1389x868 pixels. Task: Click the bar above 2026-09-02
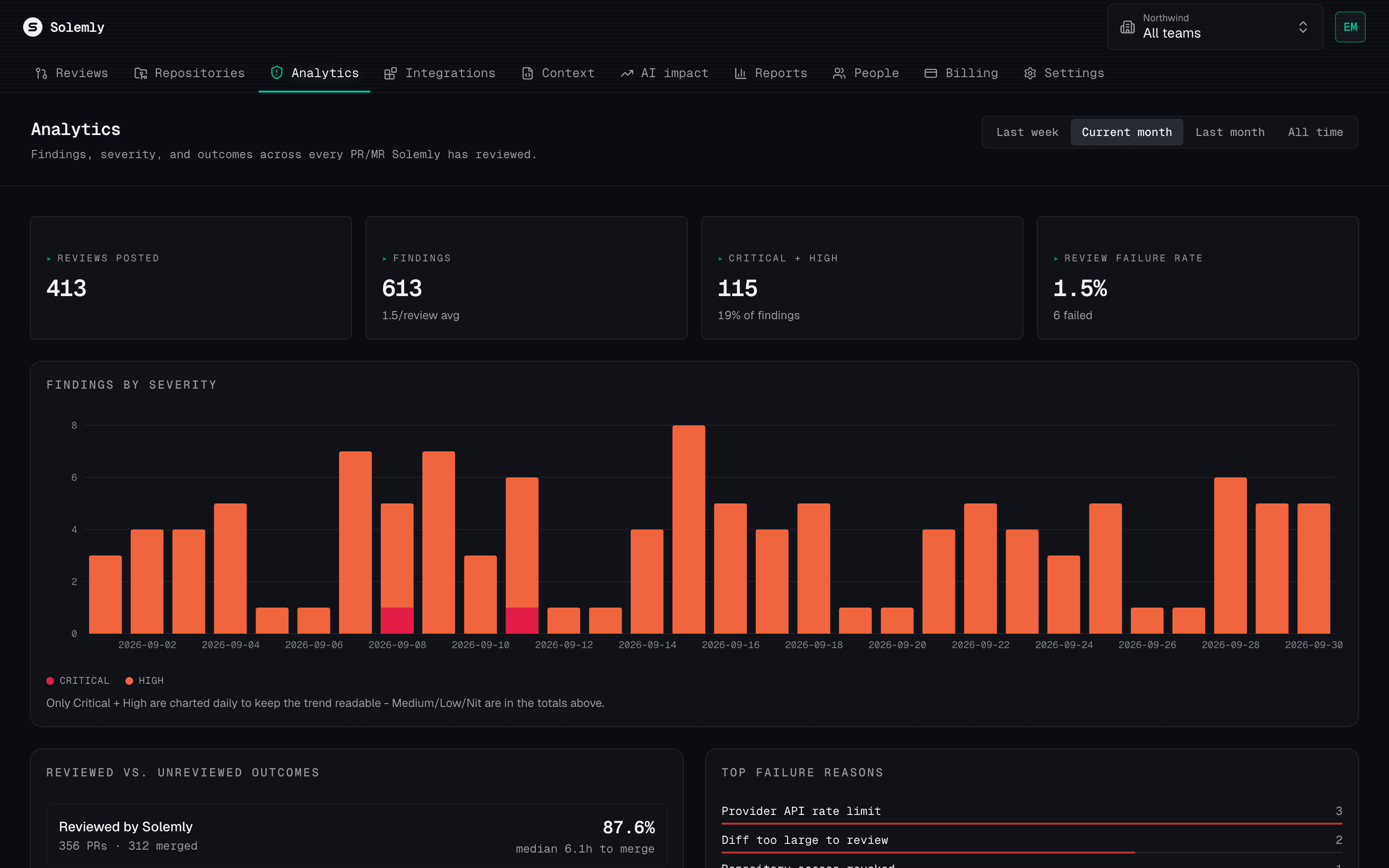pyautogui.click(x=147, y=582)
